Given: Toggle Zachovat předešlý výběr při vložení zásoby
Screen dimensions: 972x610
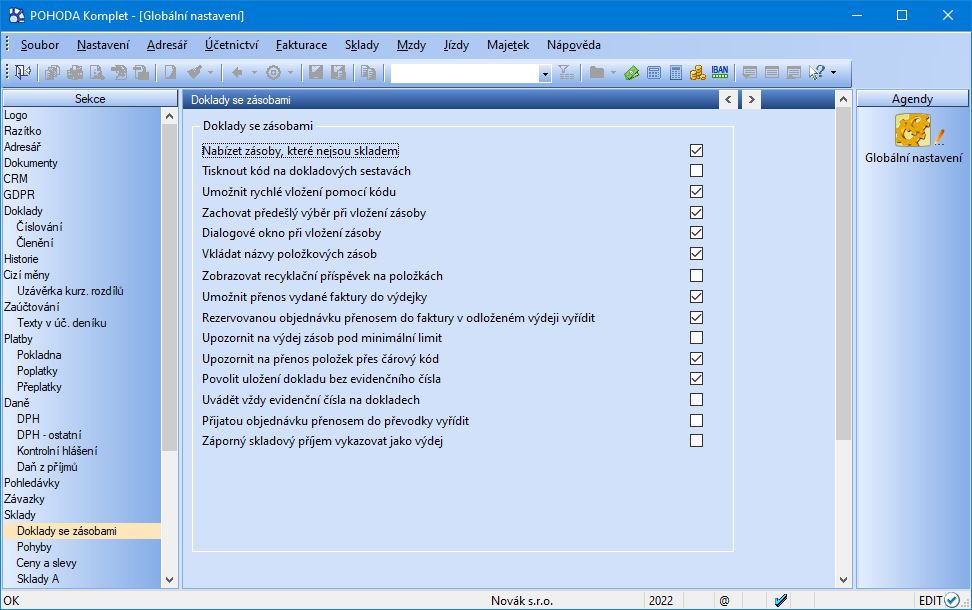Looking at the screenshot, I should click(696, 213).
